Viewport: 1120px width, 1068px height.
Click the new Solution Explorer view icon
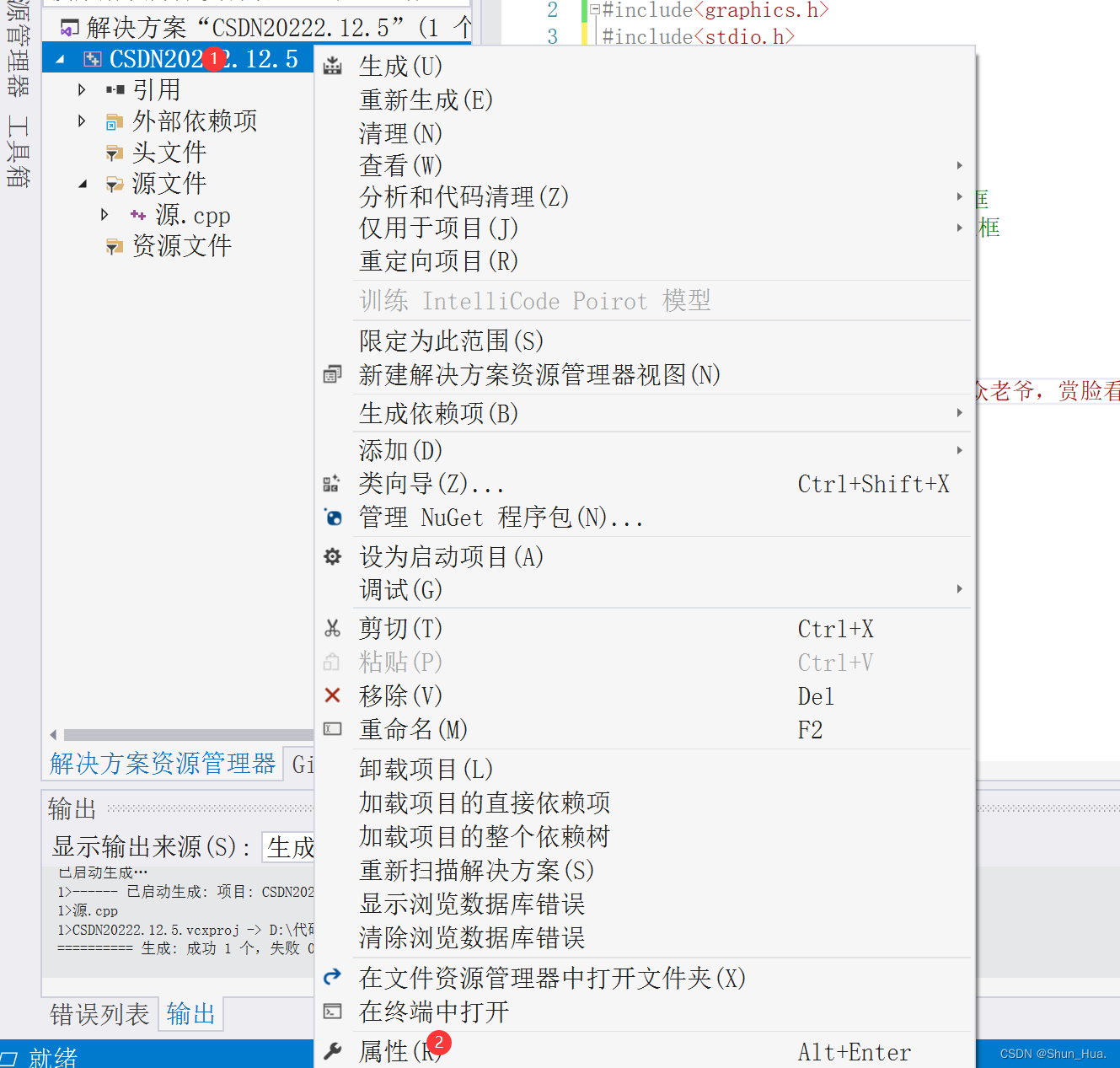pos(333,374)
